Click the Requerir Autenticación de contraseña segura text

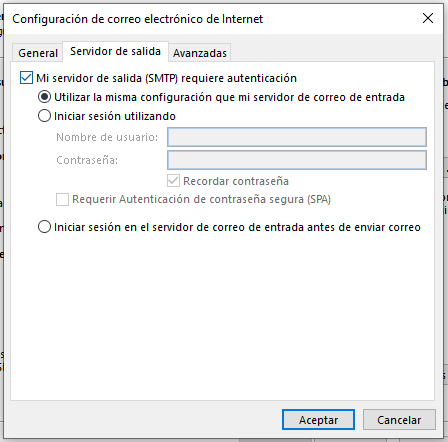(x=201, y=199)
